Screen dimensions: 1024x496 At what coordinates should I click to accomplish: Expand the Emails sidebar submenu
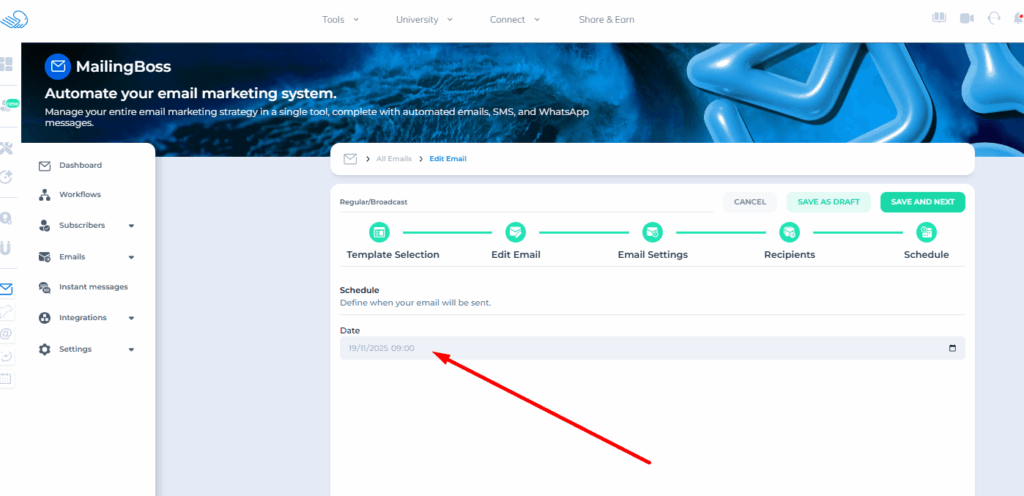(131, 257)
